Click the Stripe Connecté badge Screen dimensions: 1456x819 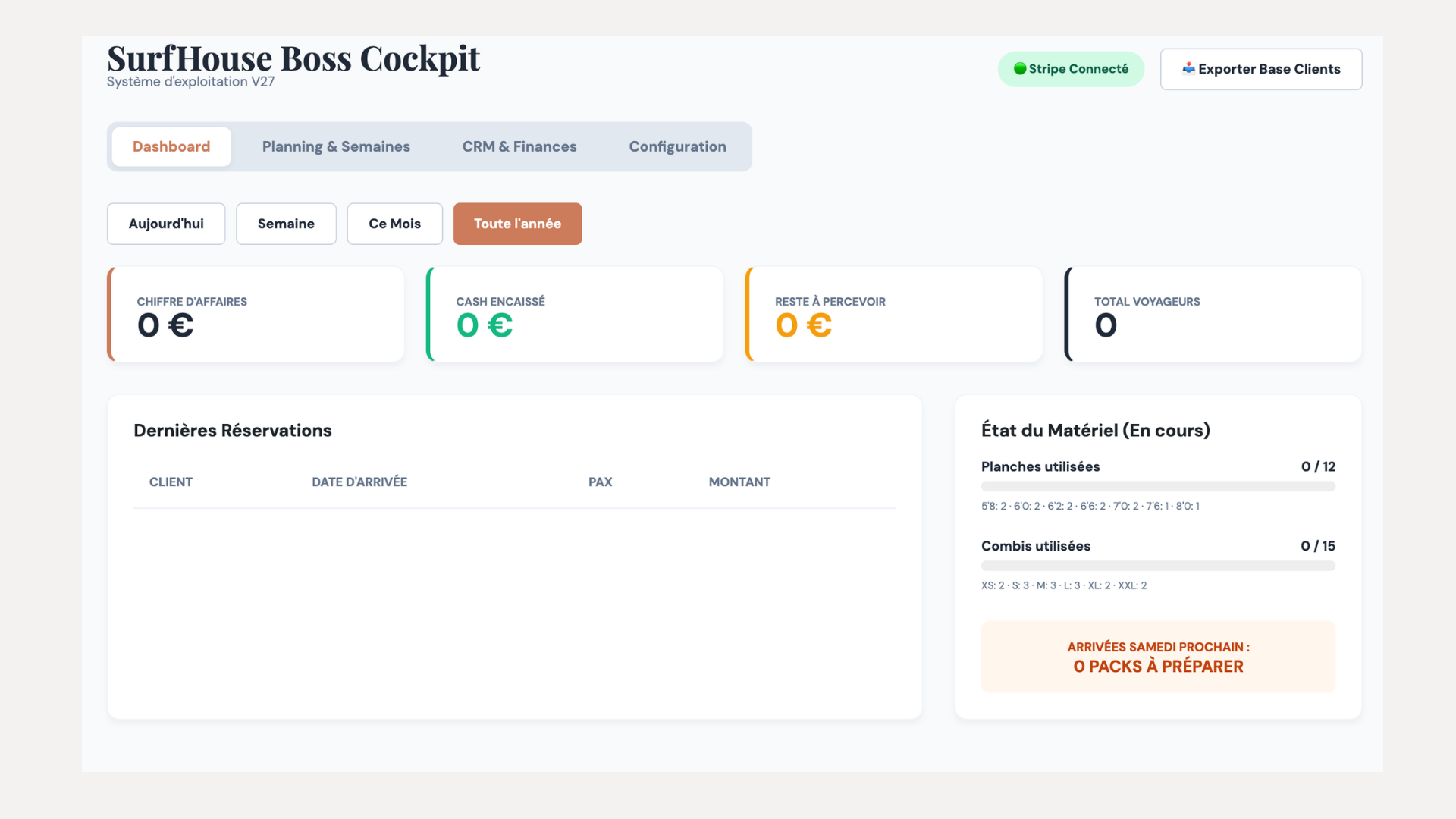point(1071,68)
